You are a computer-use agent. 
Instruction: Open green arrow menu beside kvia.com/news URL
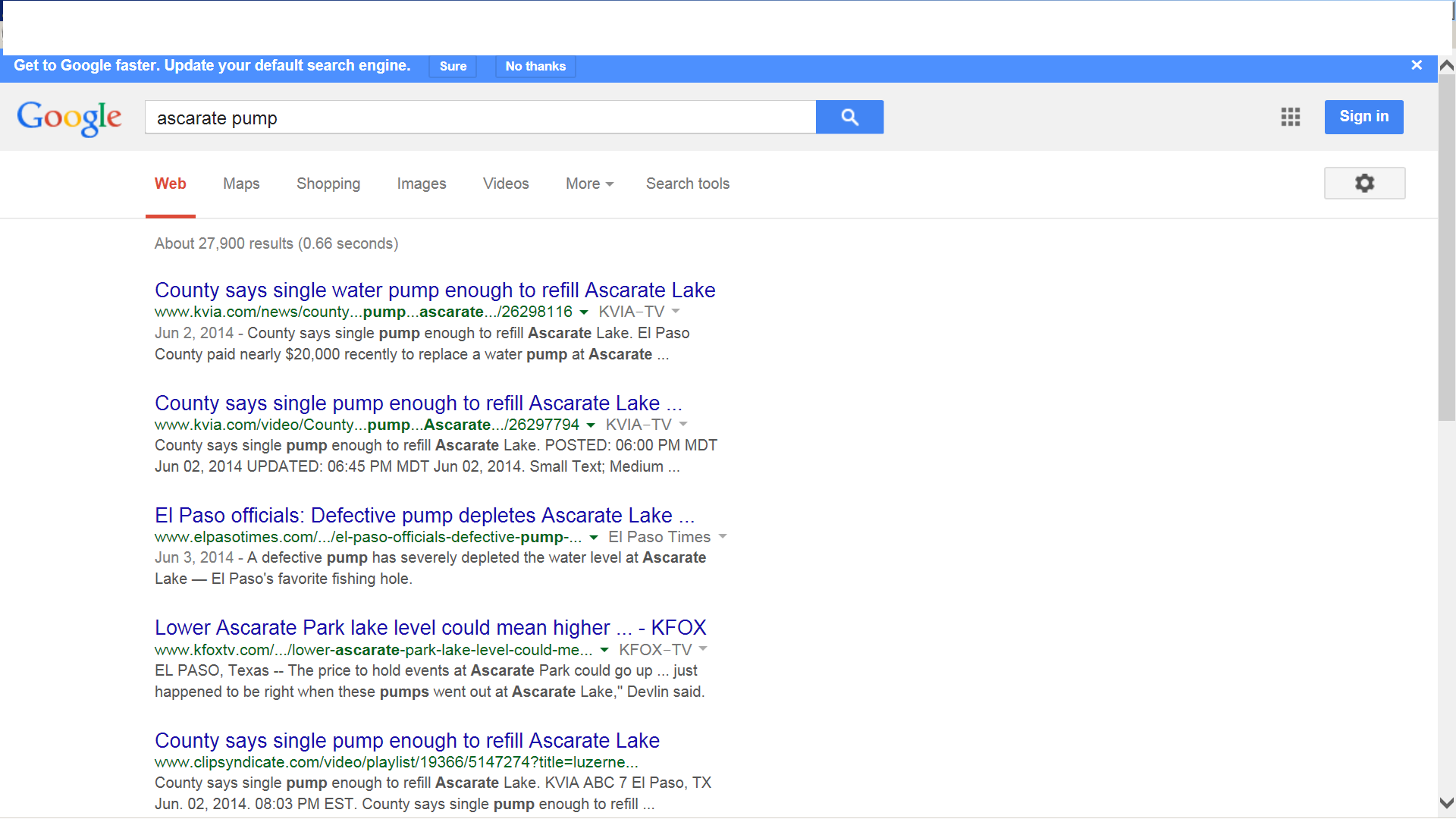point(583,312)
